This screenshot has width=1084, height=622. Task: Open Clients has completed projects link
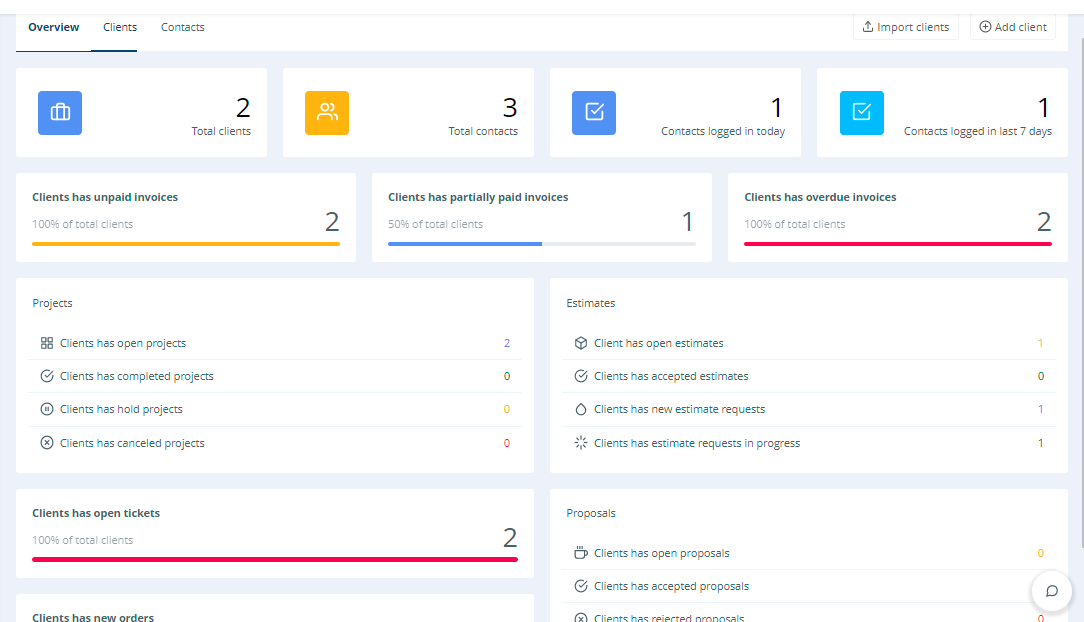(x=136, y=376)
